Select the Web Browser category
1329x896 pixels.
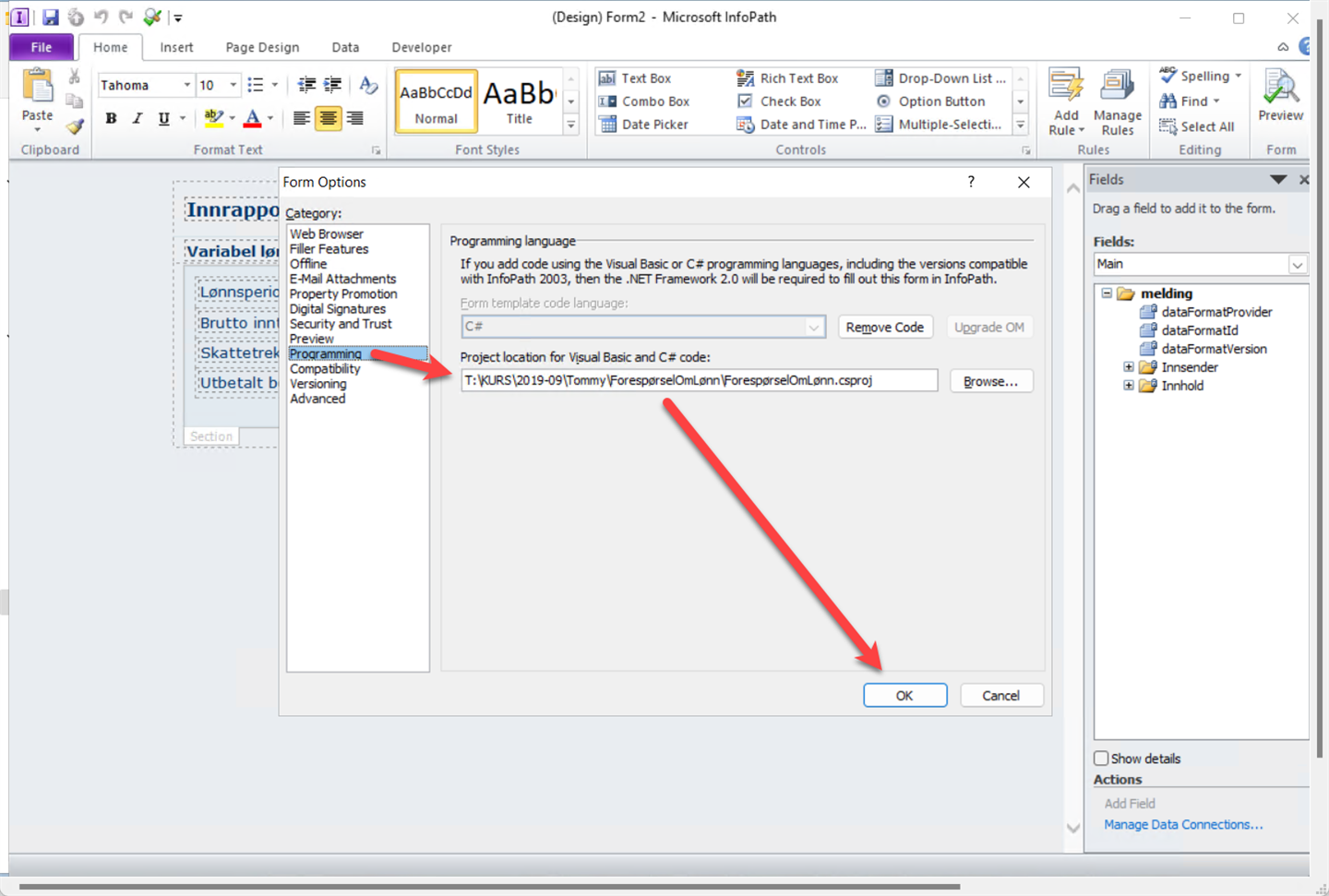[x=327, y=234]
